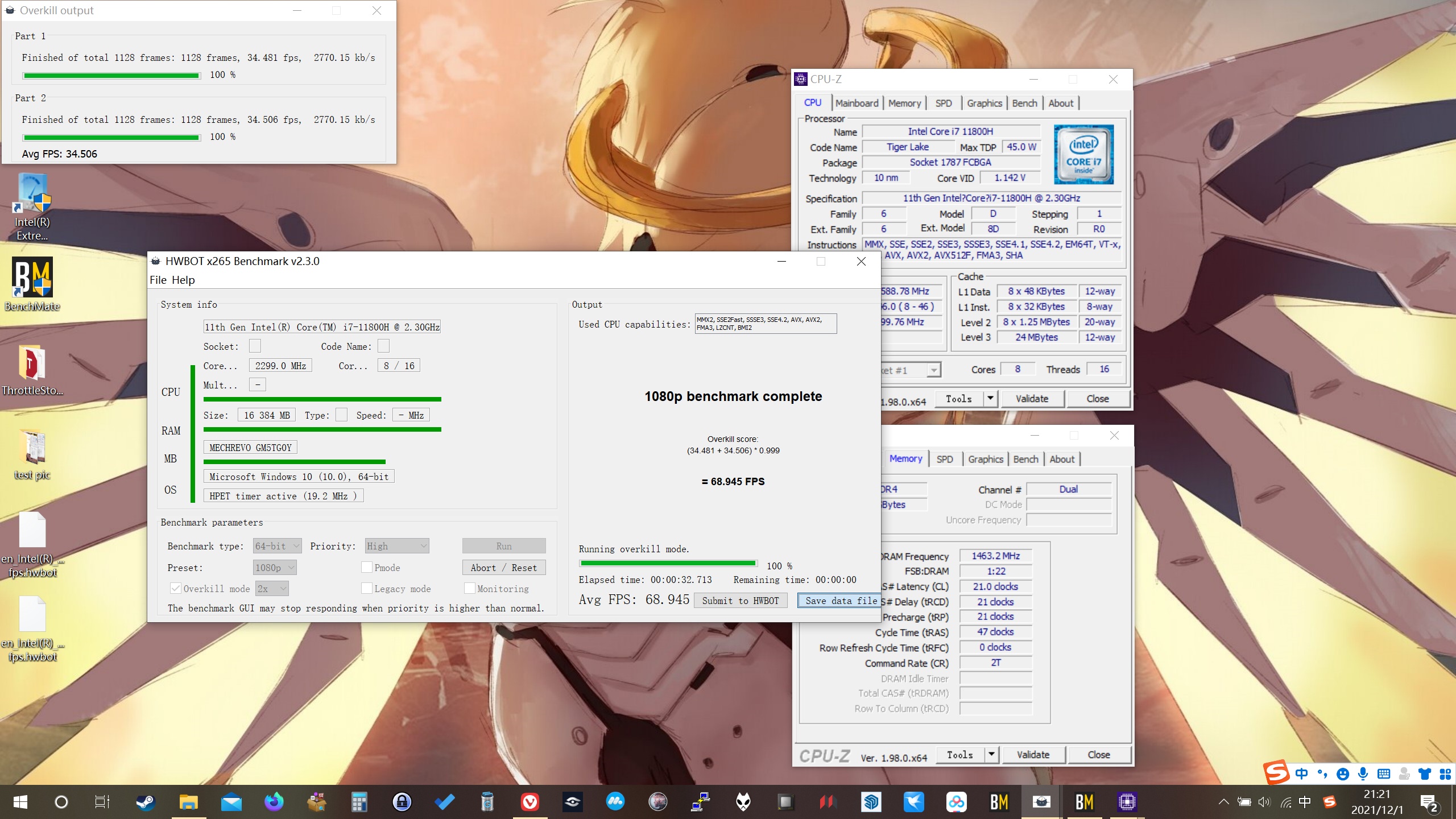
Task: Open the Overkill 2x multiplier dropdown
Action: click(272, 589)
